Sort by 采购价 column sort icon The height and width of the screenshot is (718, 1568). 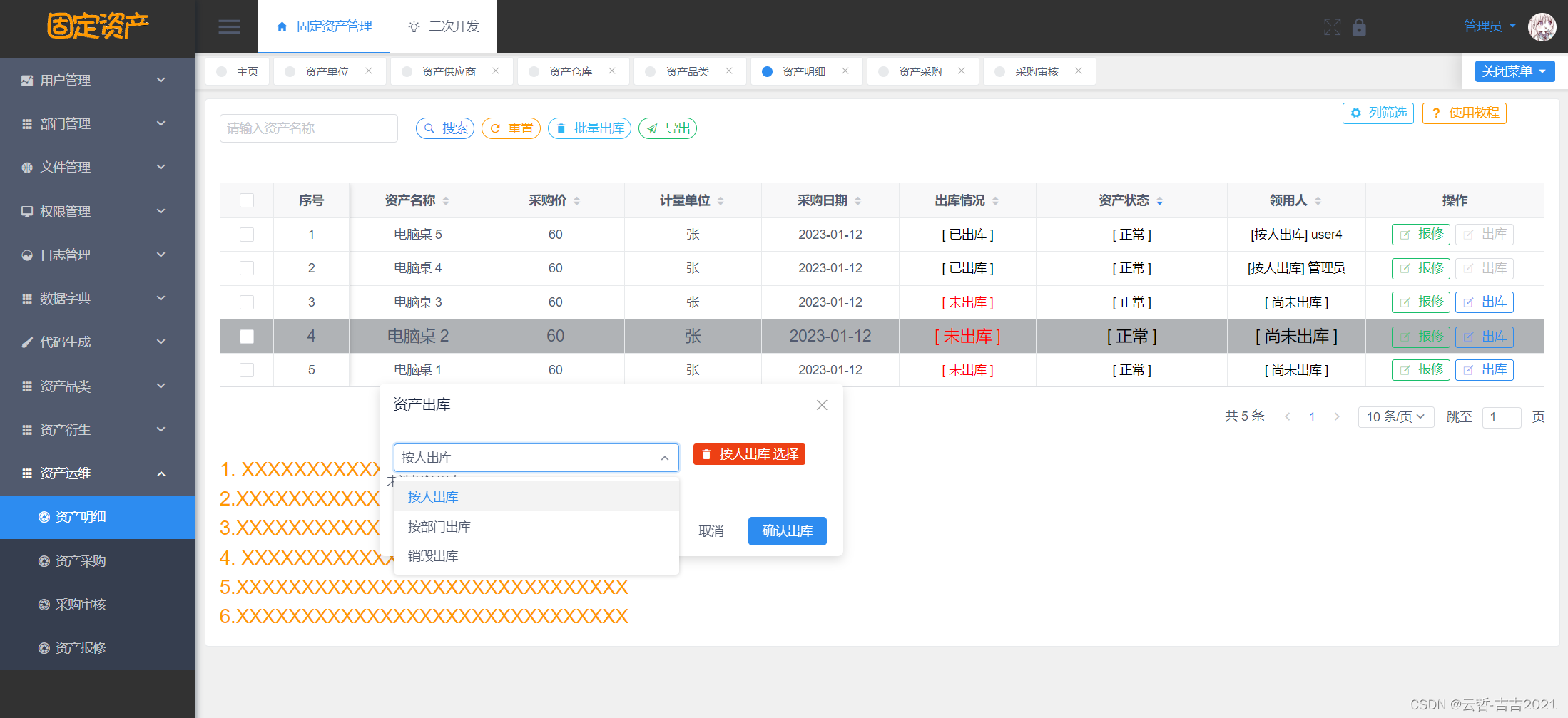point(577,201)
